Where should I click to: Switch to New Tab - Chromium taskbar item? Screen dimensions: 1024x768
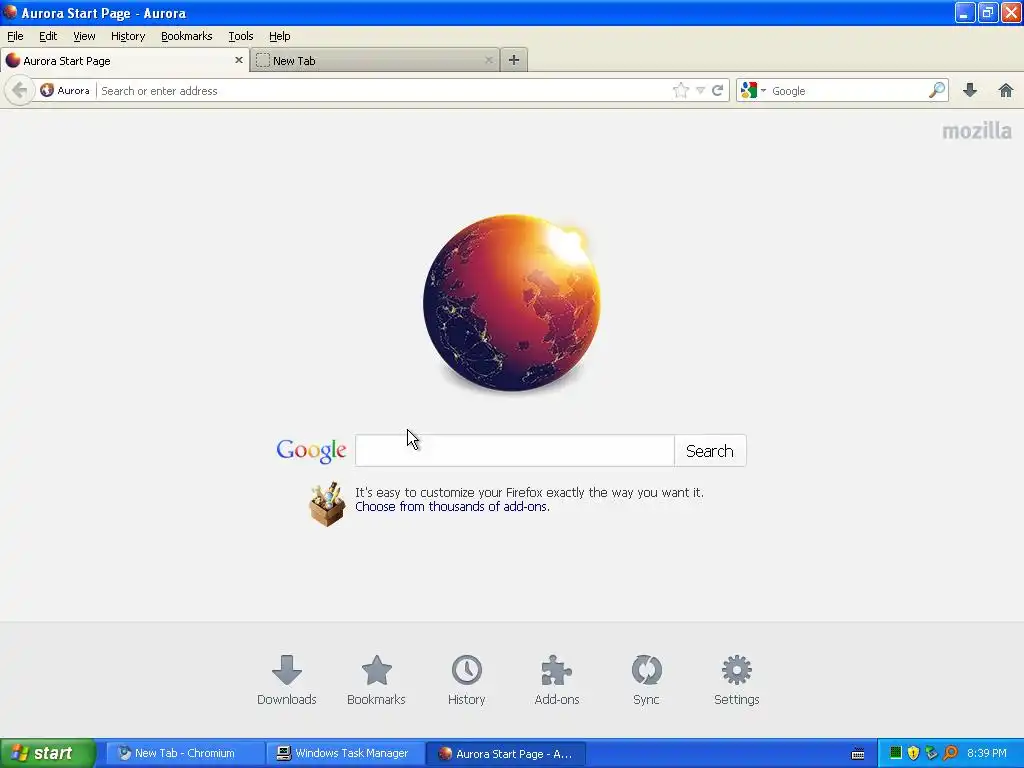coord(184,753)
